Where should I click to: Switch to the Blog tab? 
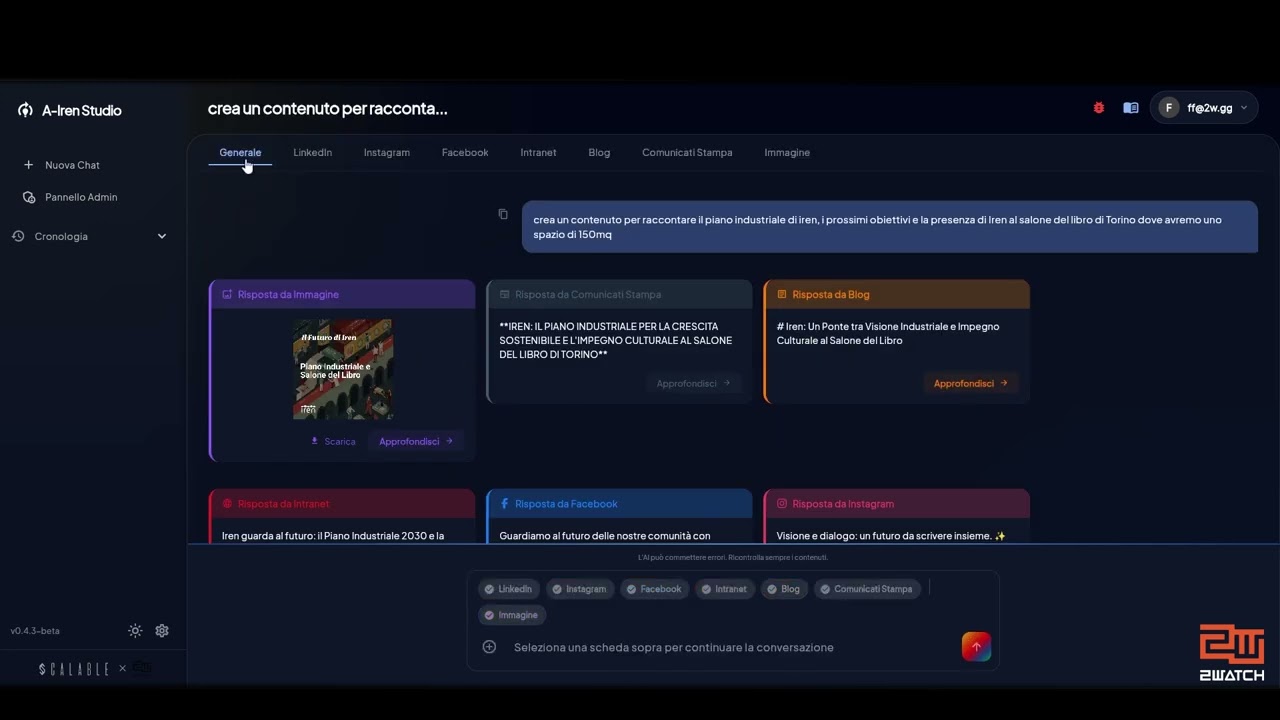pos(599,152)
